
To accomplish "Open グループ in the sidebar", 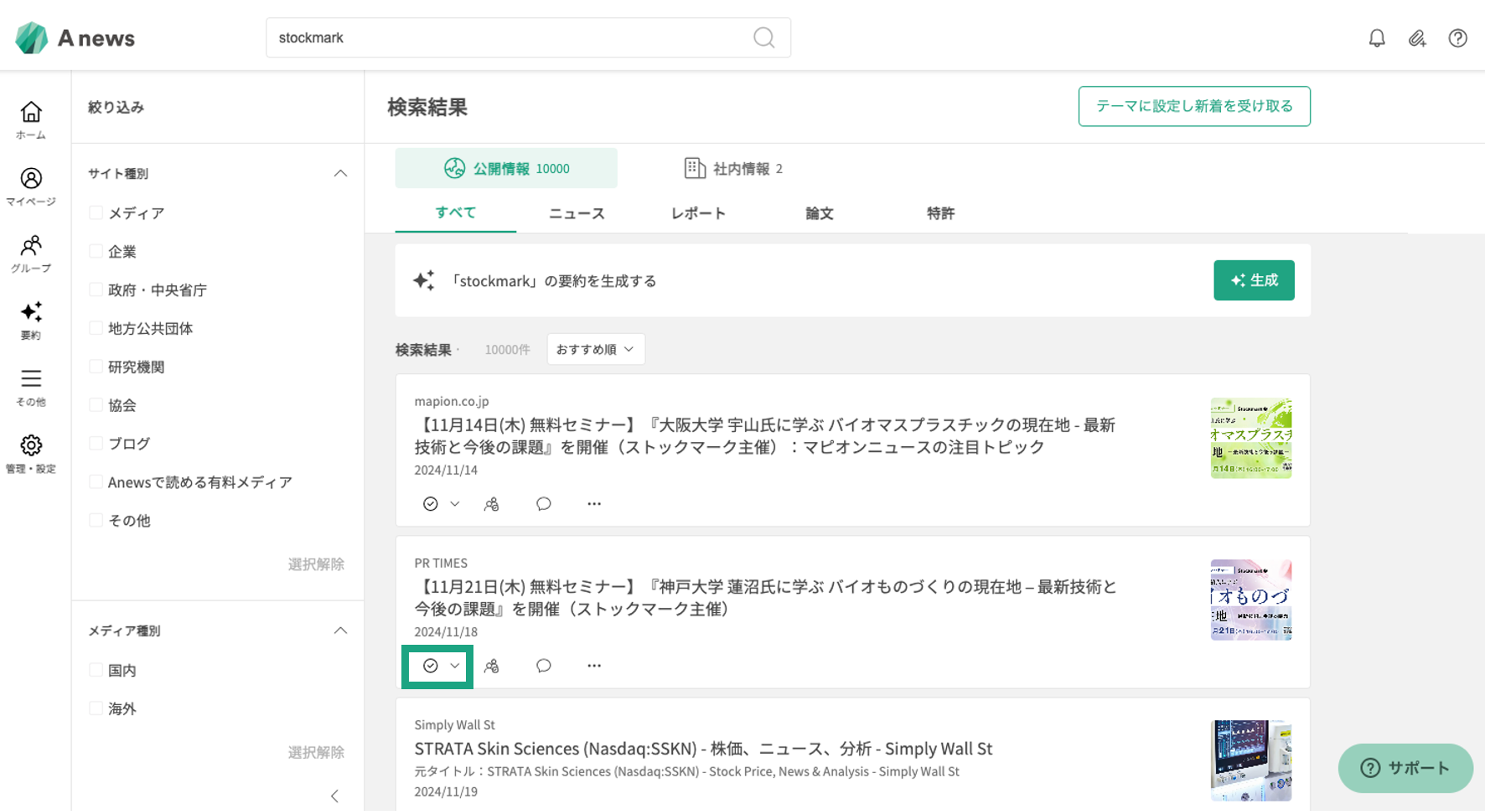I will (31, 253).
